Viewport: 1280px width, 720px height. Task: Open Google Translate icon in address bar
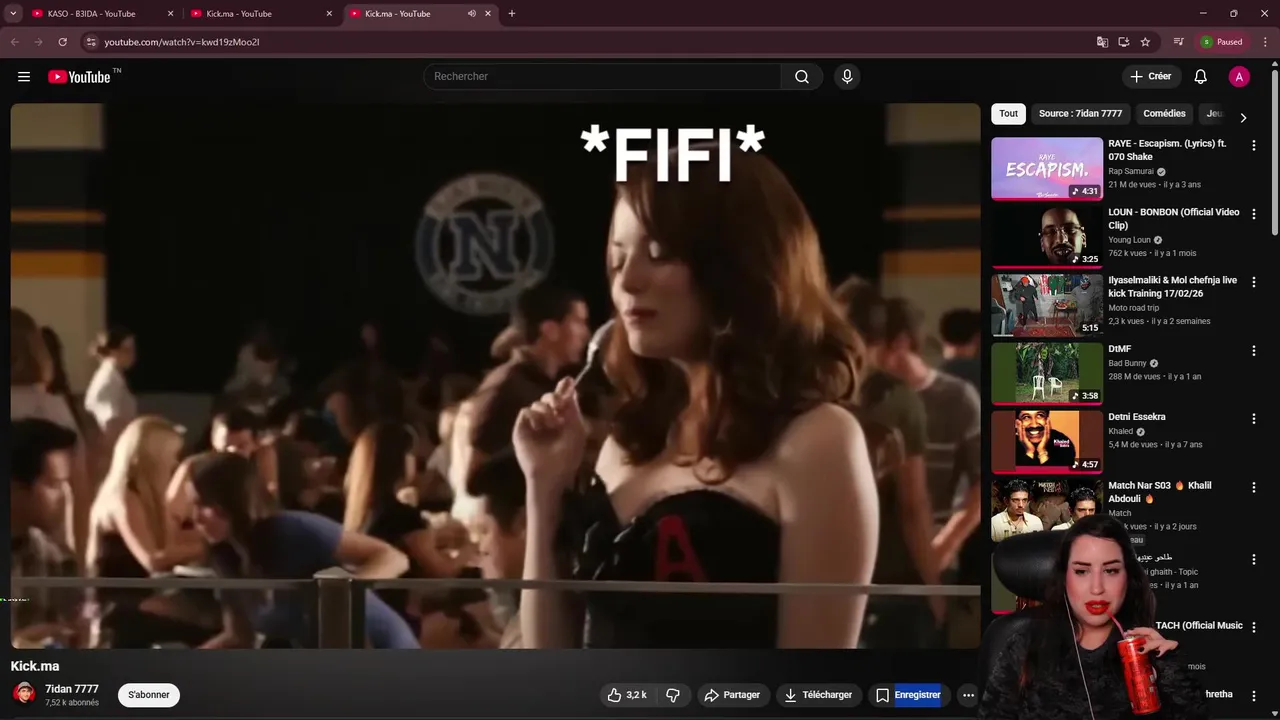(1102, 42)
